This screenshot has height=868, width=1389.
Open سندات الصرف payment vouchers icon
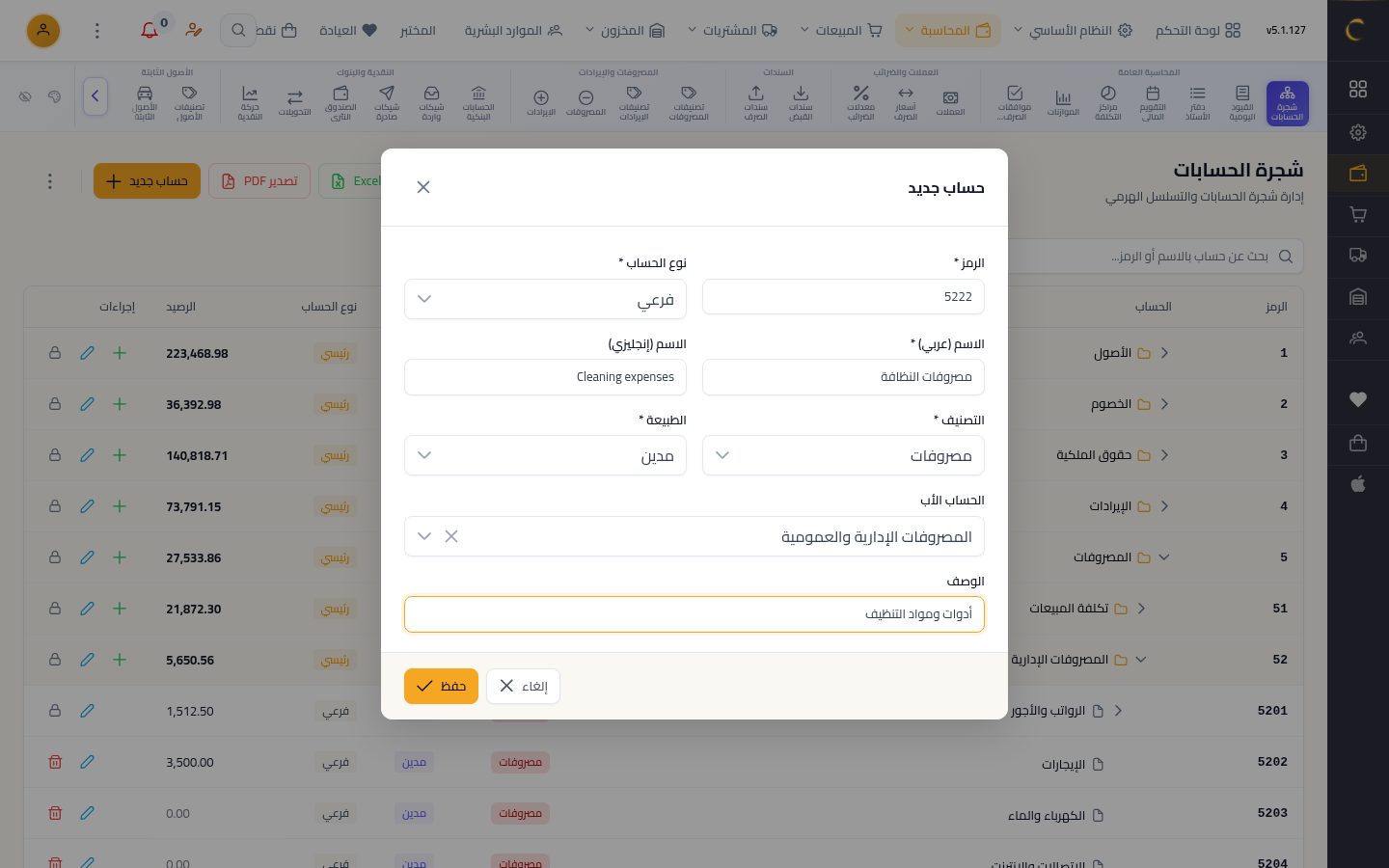756,103
